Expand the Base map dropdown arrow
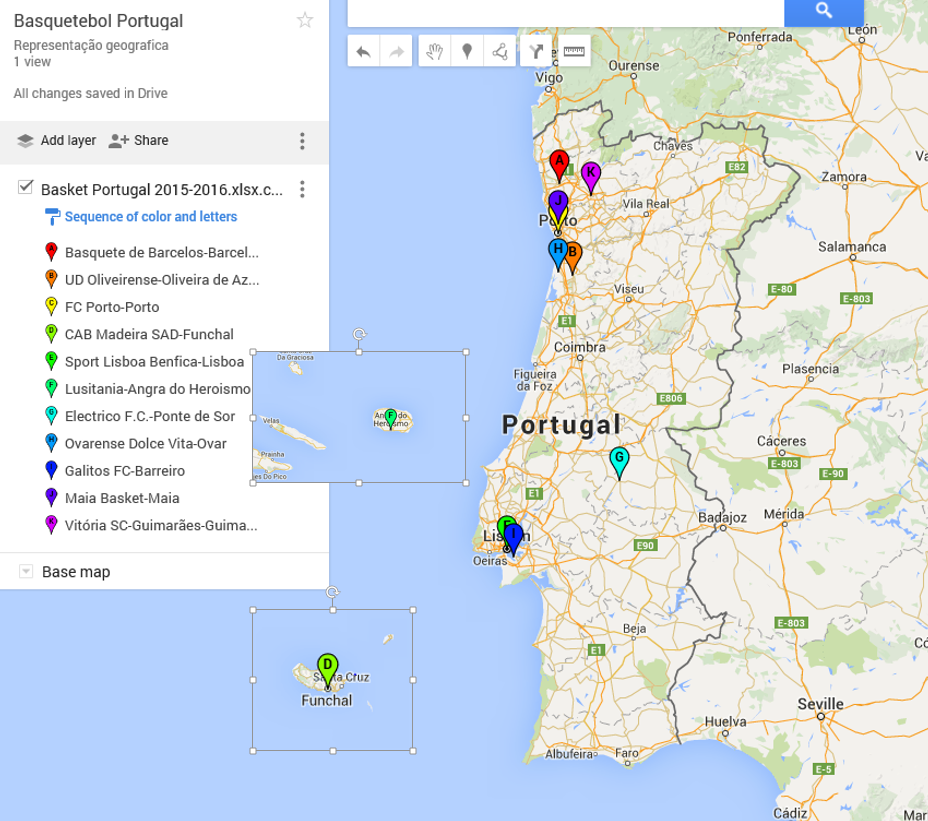Screen dimensions: 928x821 (x=25, y=571)
